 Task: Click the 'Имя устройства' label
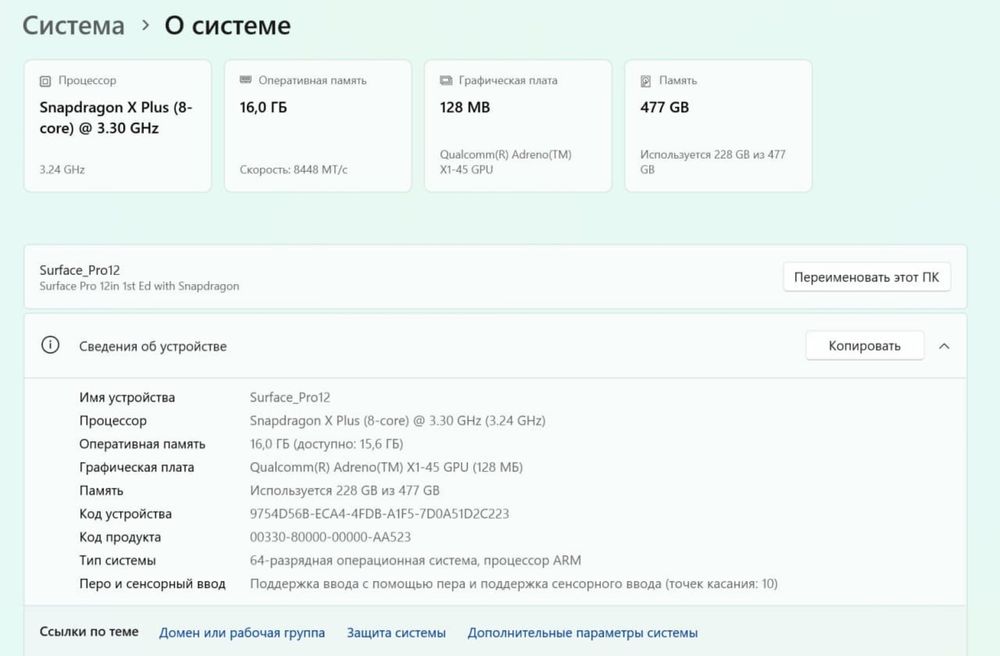(x=127, y=397)
